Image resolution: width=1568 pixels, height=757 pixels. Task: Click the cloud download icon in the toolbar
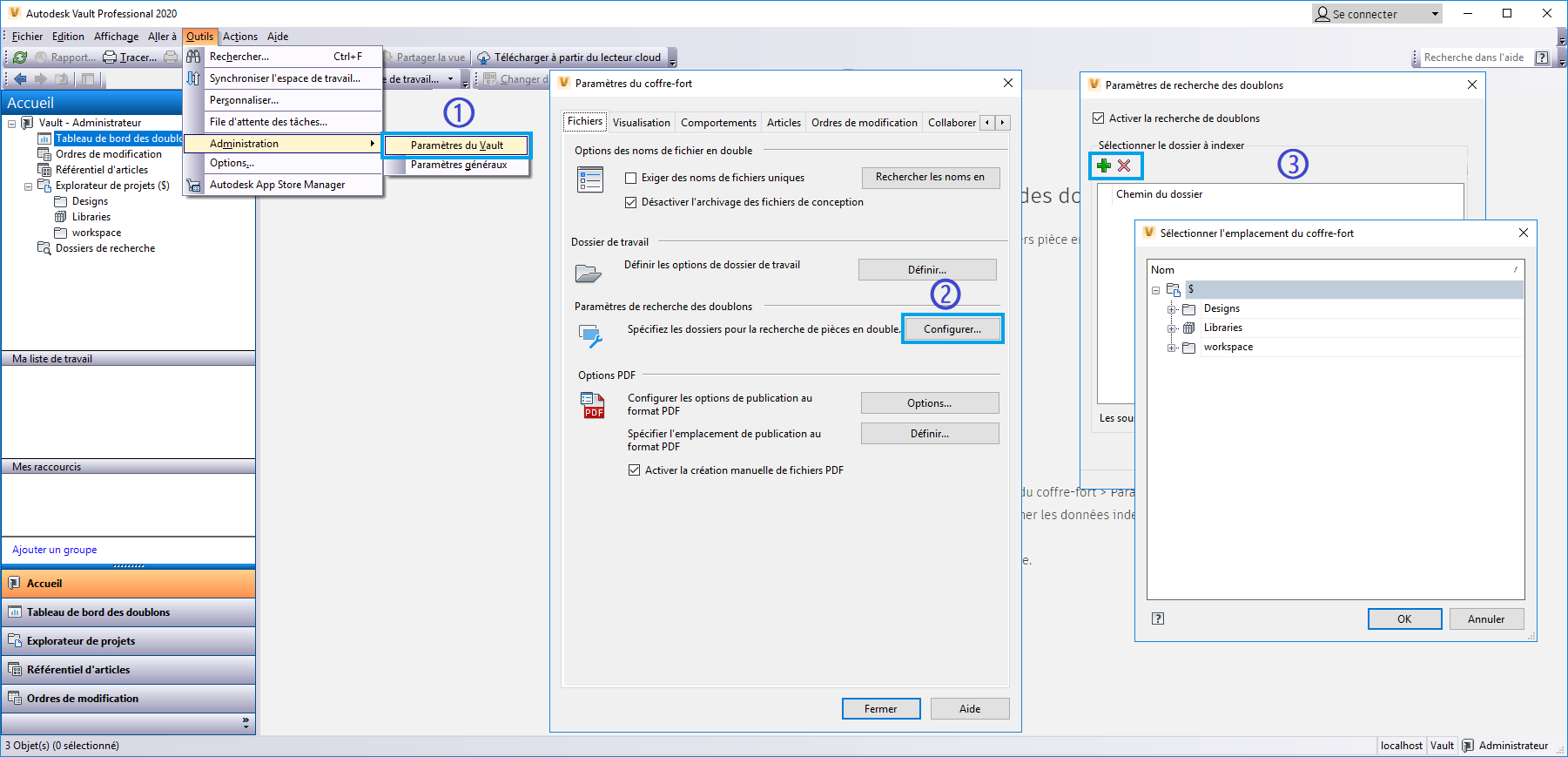pos(483,57)
